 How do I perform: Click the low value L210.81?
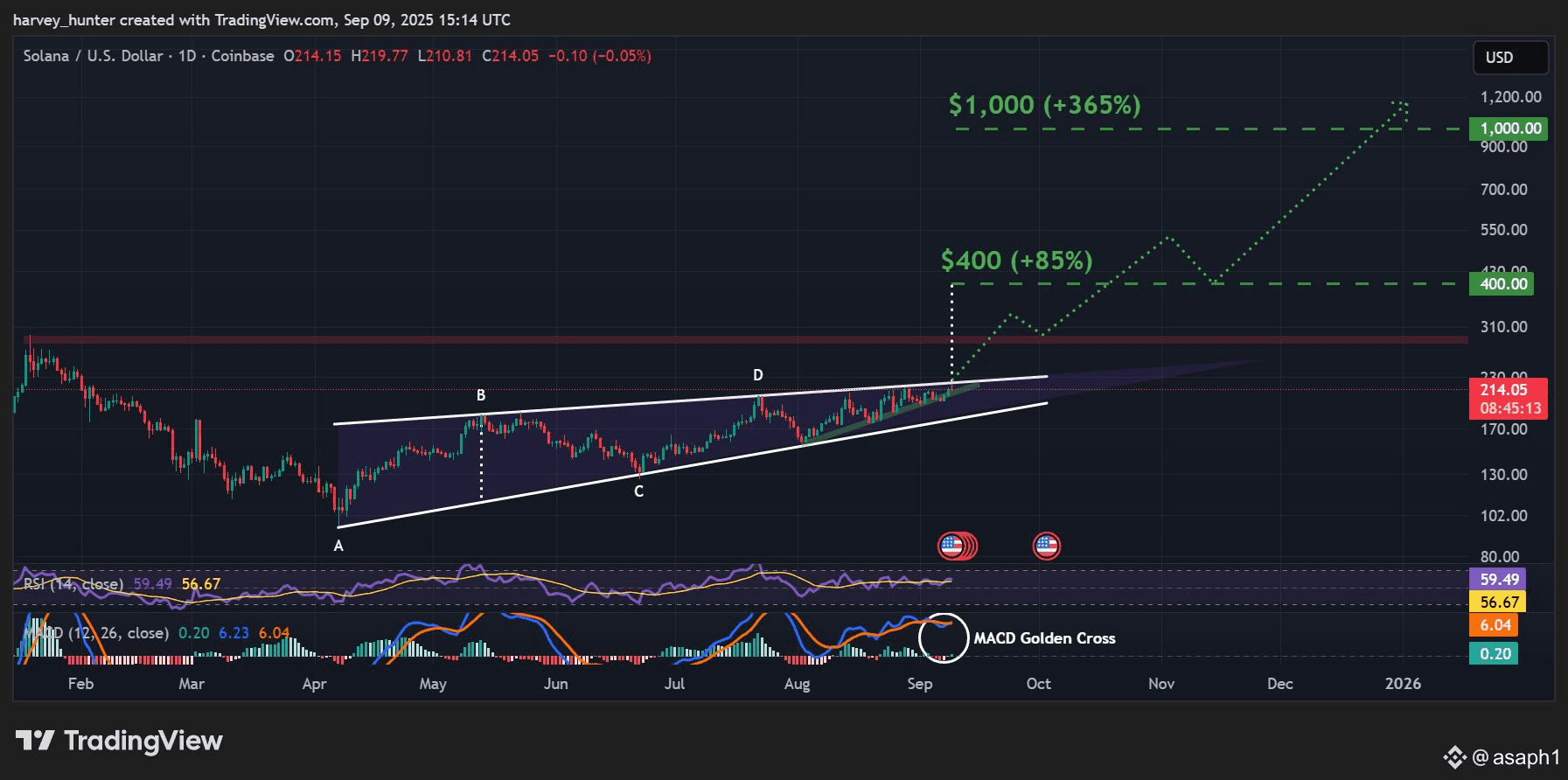click(x=444, y=56)
